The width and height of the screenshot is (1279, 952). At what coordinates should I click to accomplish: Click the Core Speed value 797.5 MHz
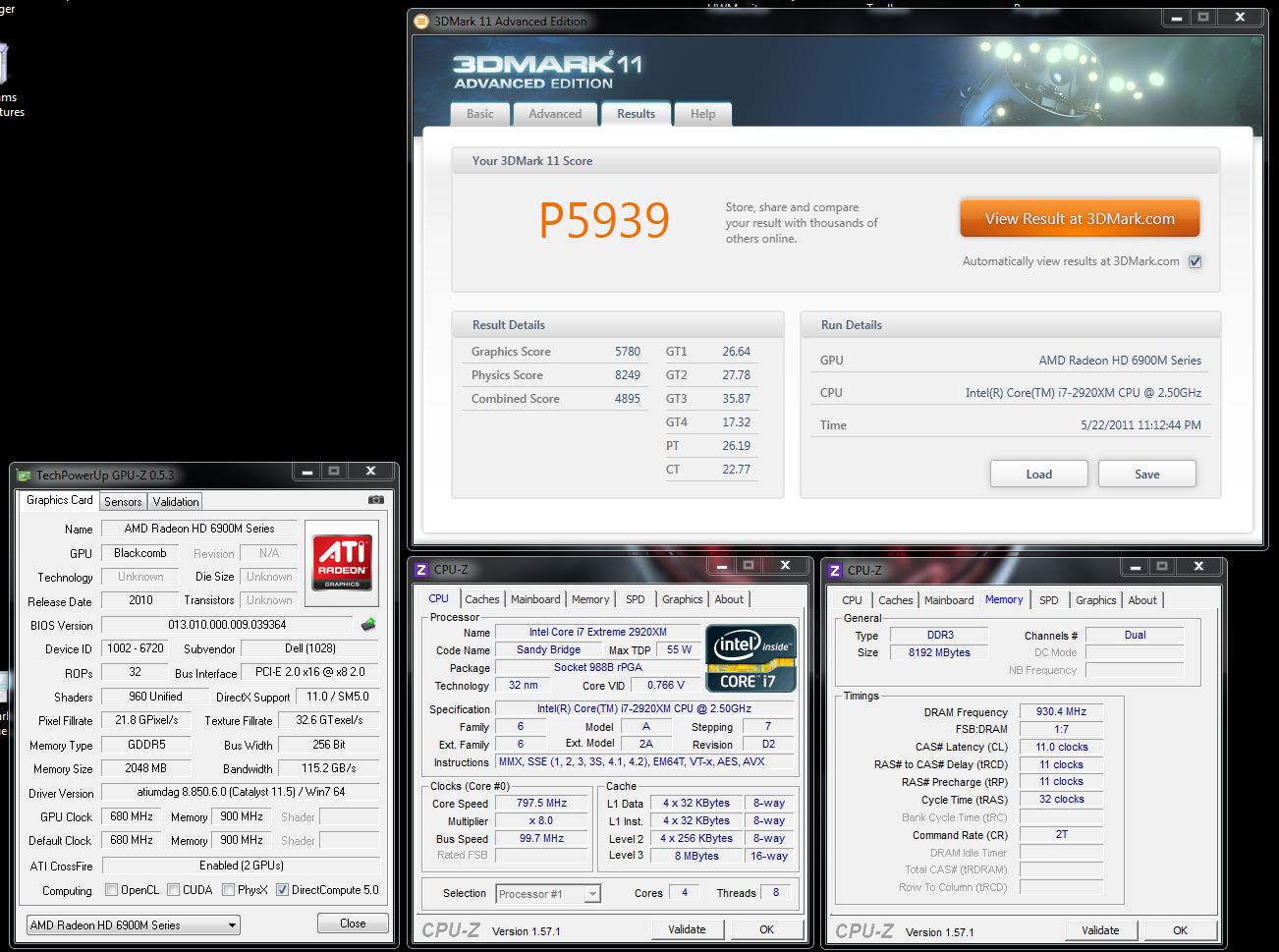(541, 804)
